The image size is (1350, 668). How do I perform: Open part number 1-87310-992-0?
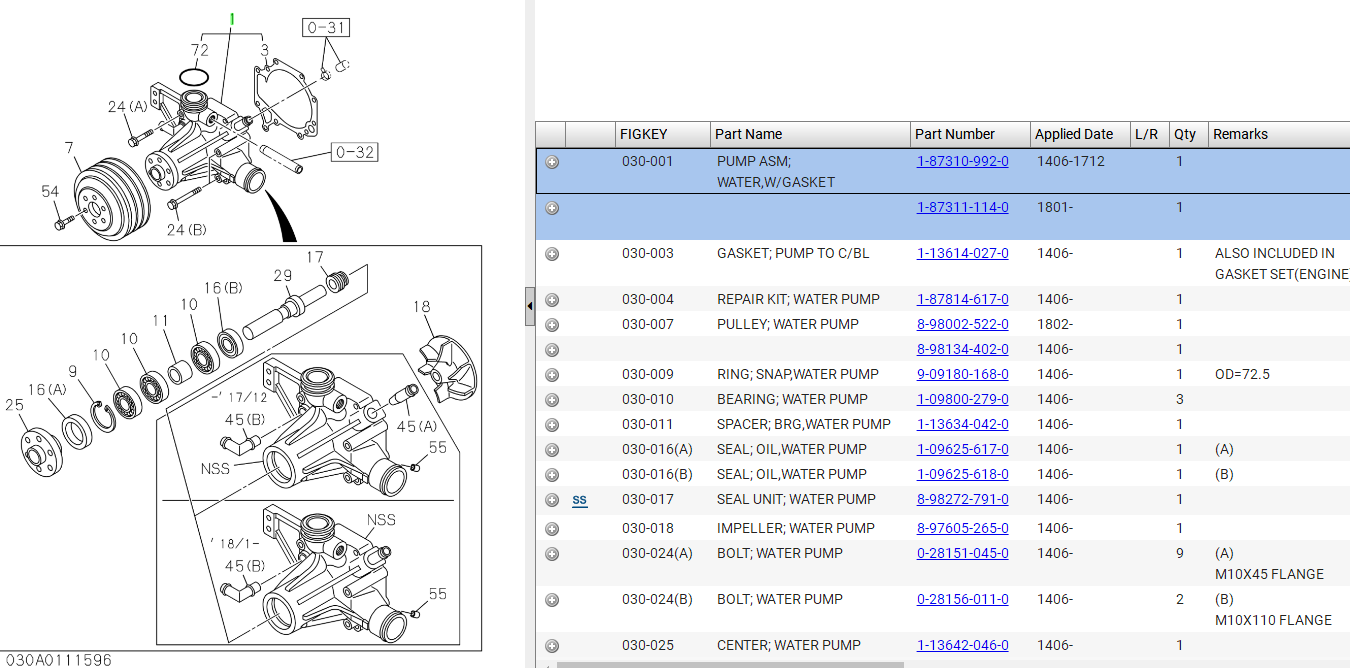pyautogui.click(x=962, y=161)
